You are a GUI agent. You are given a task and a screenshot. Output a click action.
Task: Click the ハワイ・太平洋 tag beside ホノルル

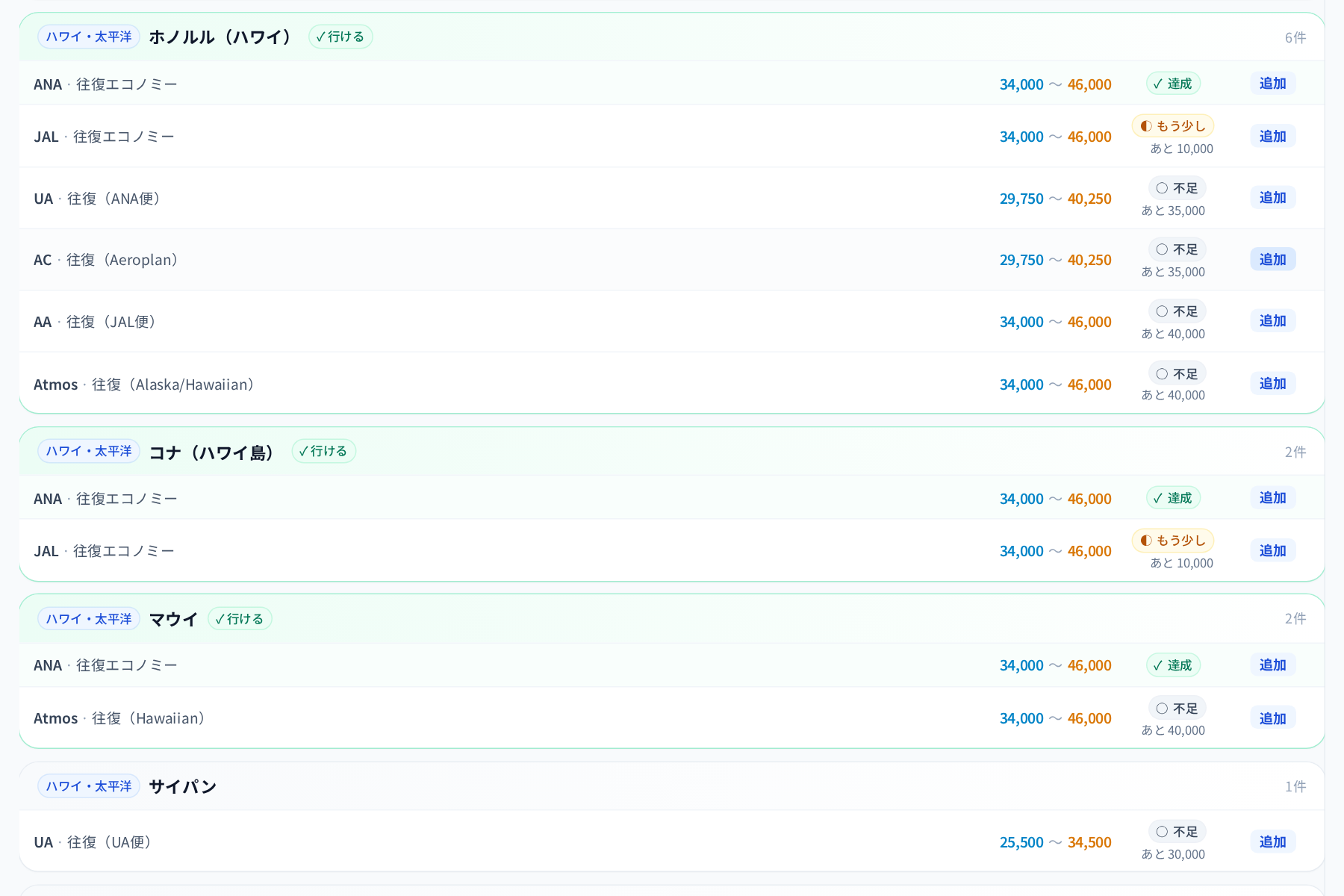click(x=89, y=37)
